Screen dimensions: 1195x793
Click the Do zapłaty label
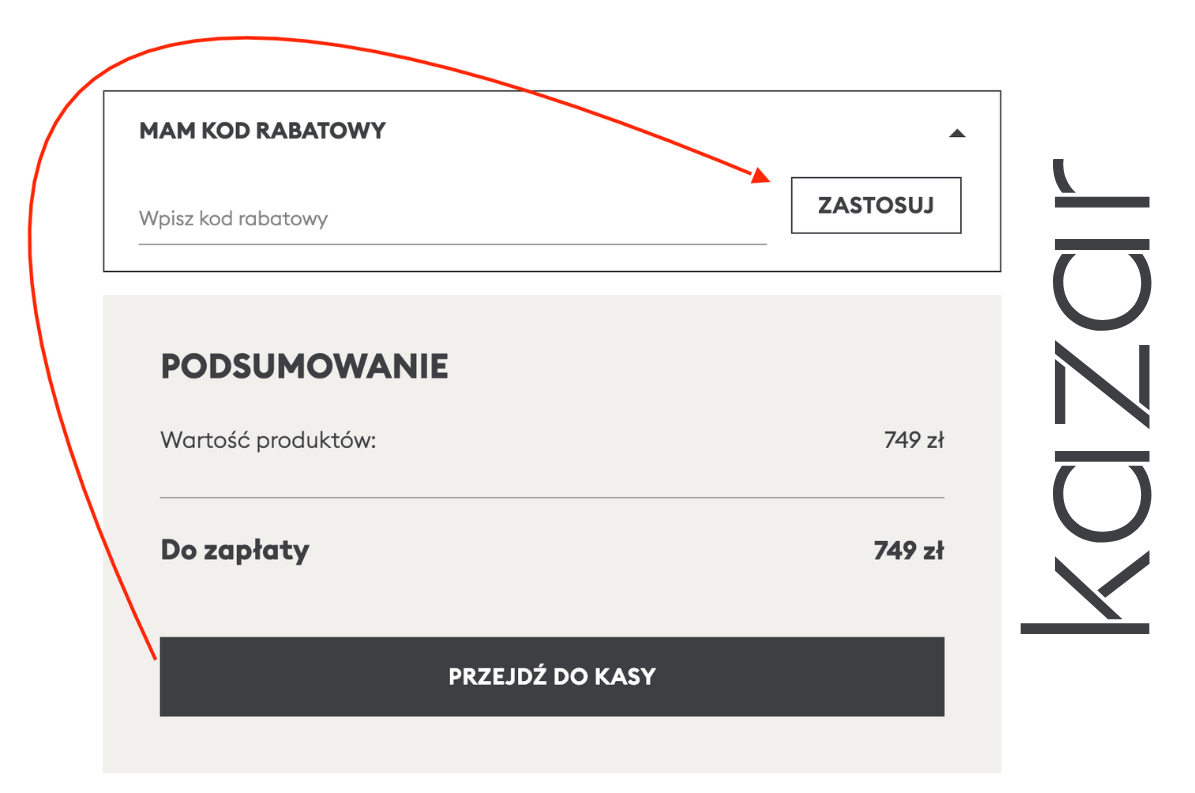[235, 550]
